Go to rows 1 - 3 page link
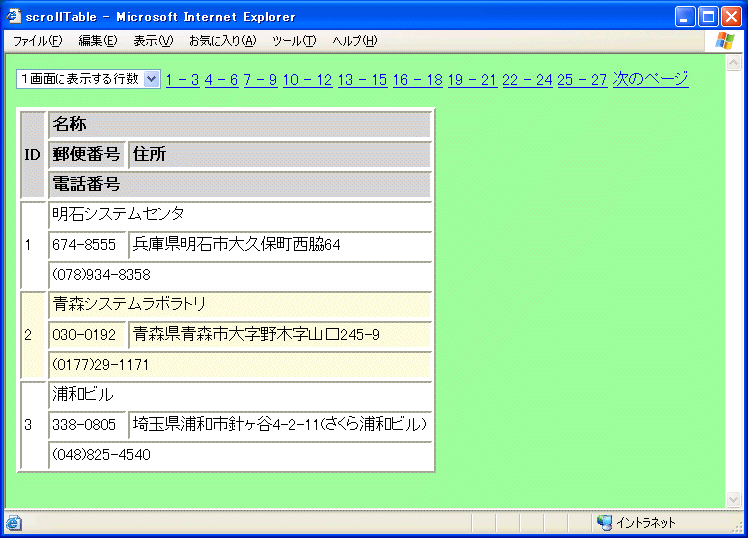The width and height of the screenshot is (748, 538). pos(183,80)
